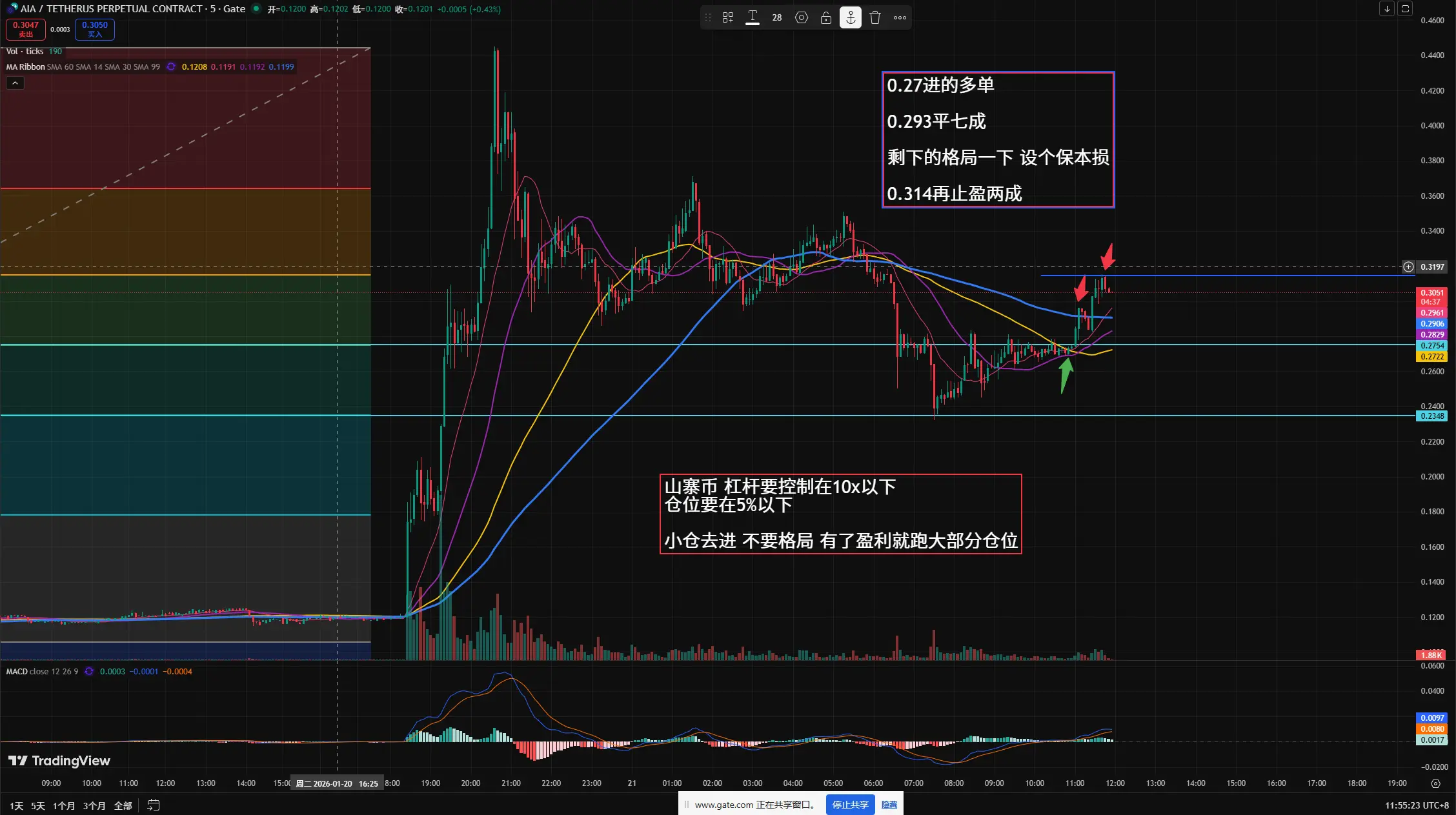Click the 停止共享 stop sharing button

click(850, 805)
